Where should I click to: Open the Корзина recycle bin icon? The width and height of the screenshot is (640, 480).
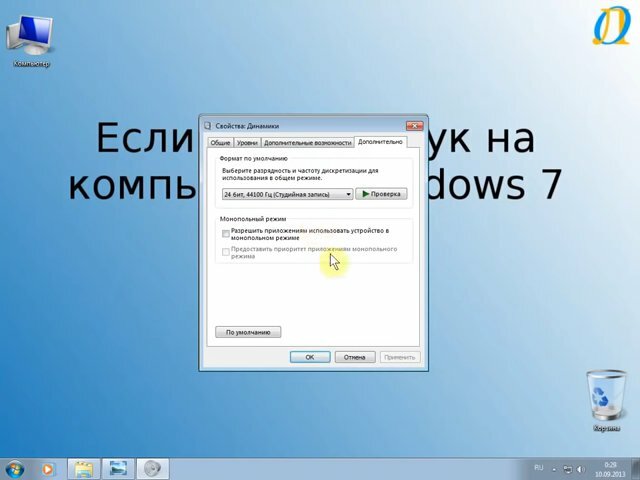pyautogui.click(x=606, y=401)
